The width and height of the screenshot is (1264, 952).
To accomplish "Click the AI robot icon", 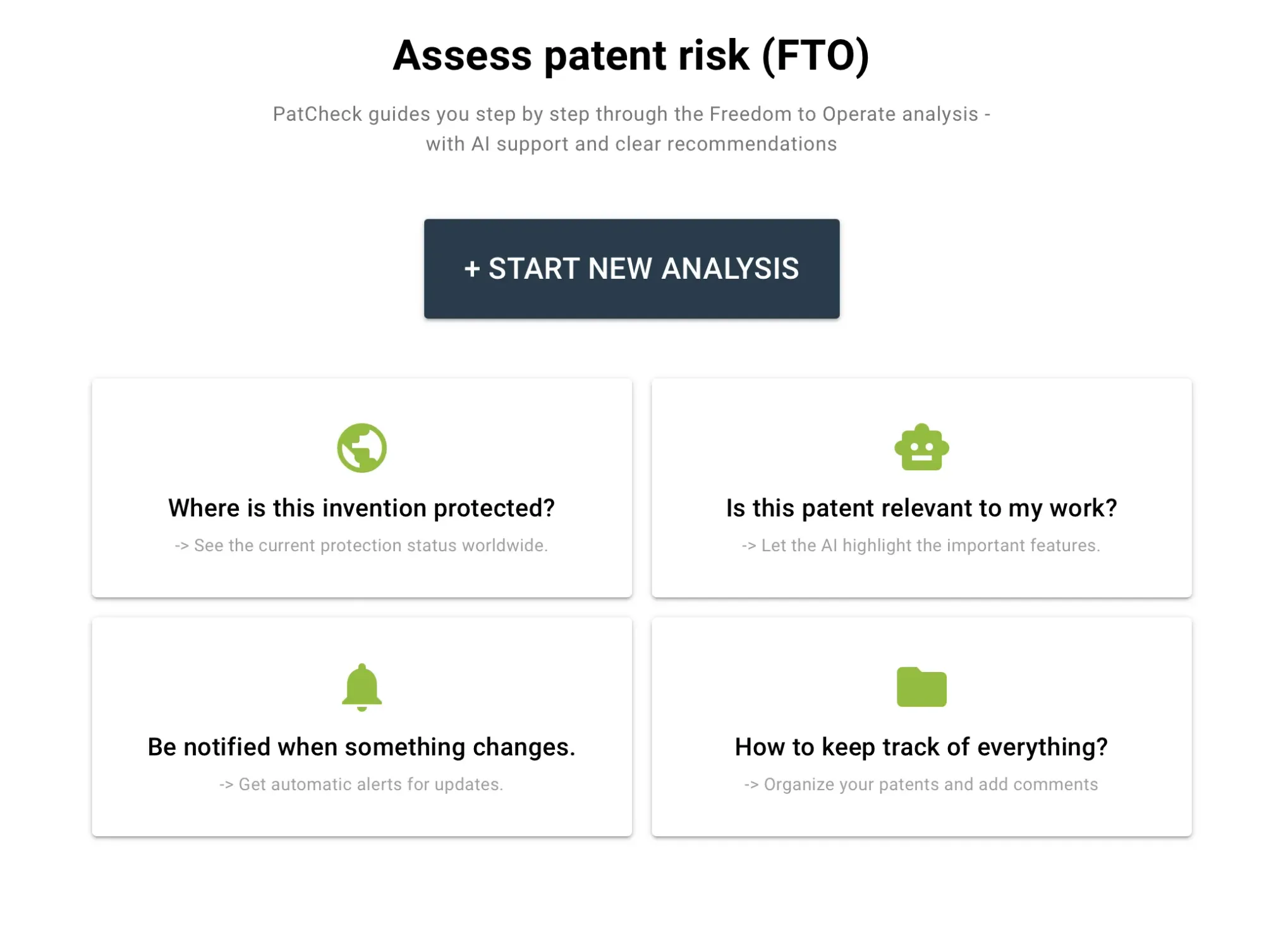I will pos(922,447).
